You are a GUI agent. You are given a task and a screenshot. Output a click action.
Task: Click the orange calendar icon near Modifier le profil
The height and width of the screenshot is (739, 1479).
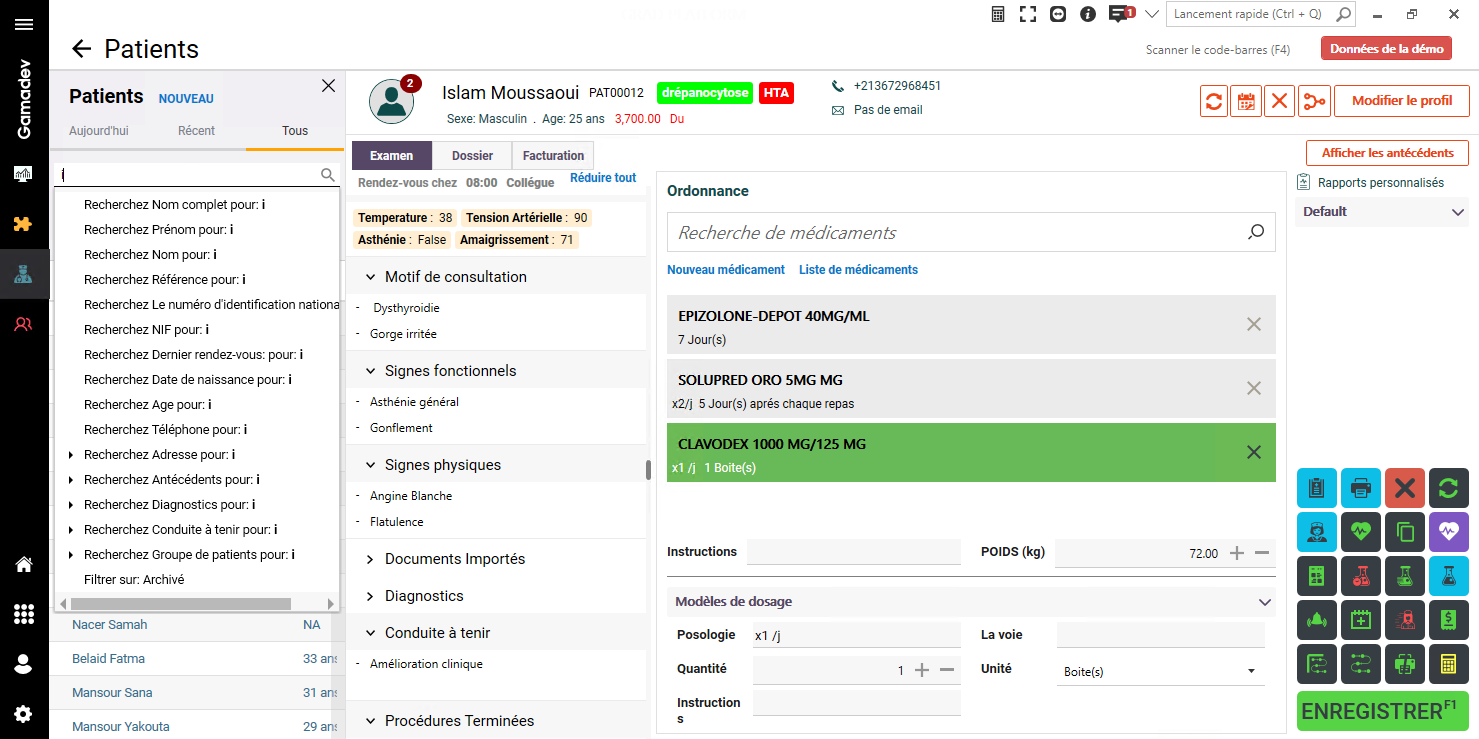coord(1246,101)
